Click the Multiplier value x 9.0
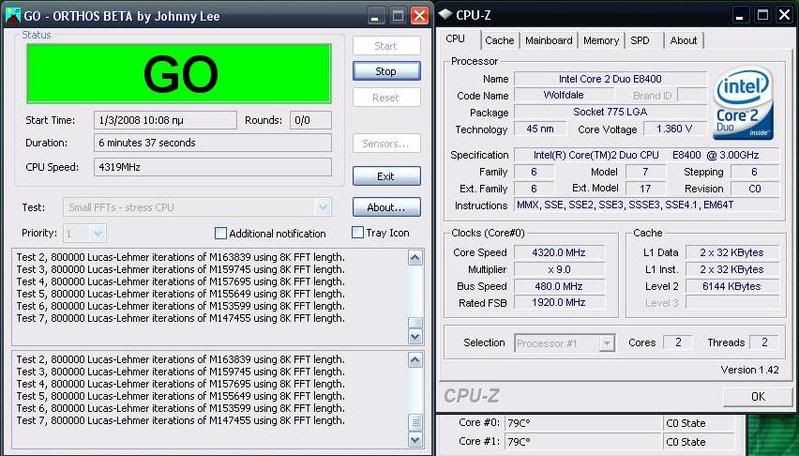This screenshot has width=799, height=456. click(559, 269)
